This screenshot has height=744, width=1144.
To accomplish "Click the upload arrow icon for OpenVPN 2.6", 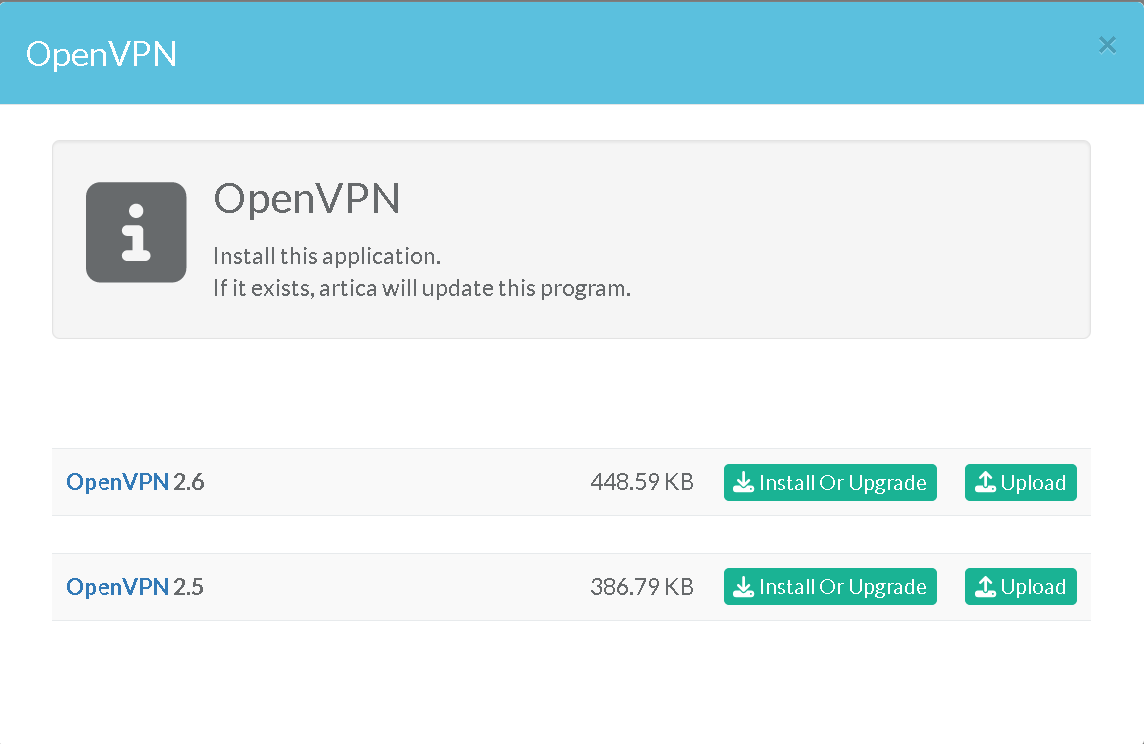I will point(985,483).
